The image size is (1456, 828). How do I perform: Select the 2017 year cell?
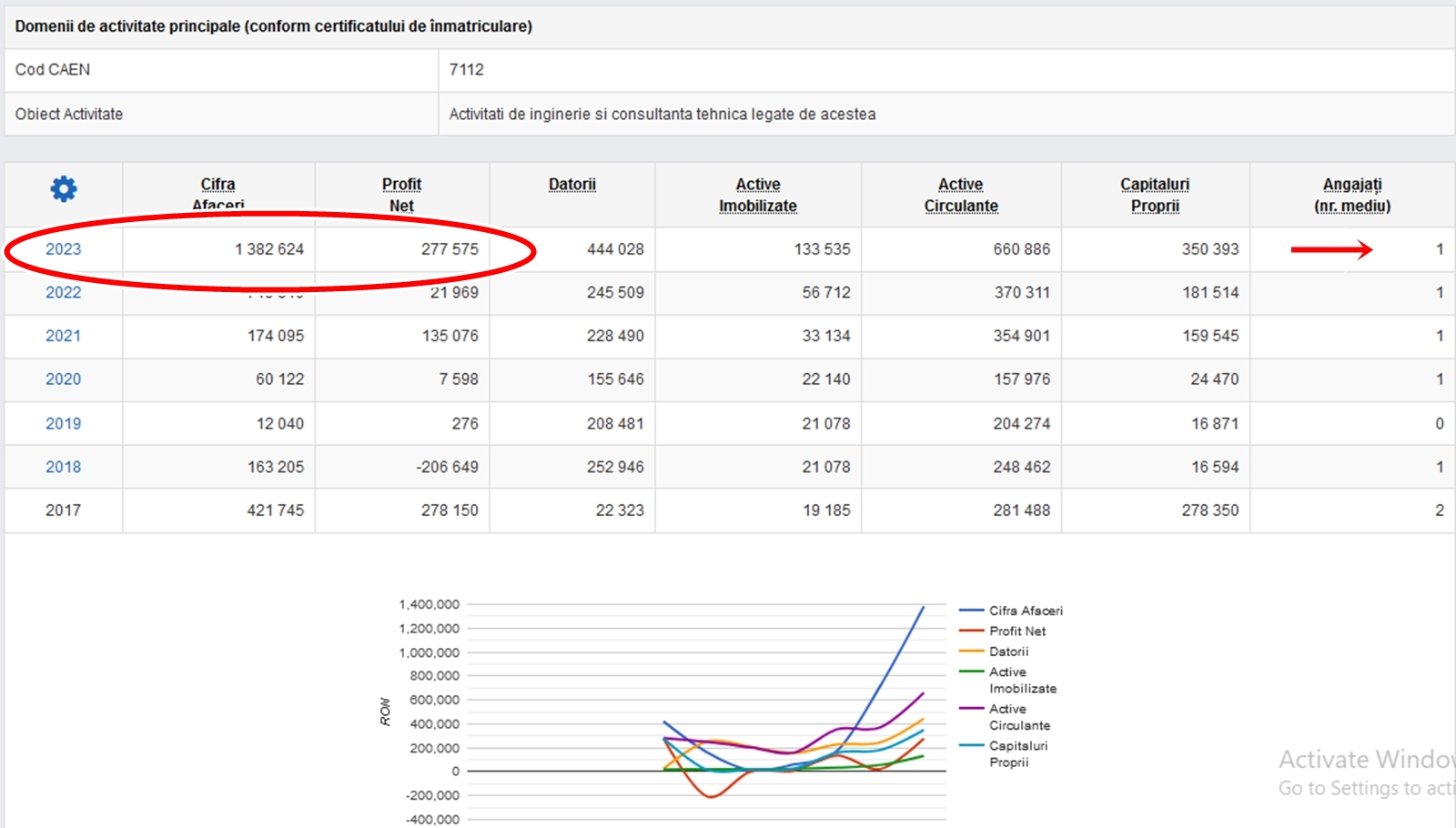(64, 510)
